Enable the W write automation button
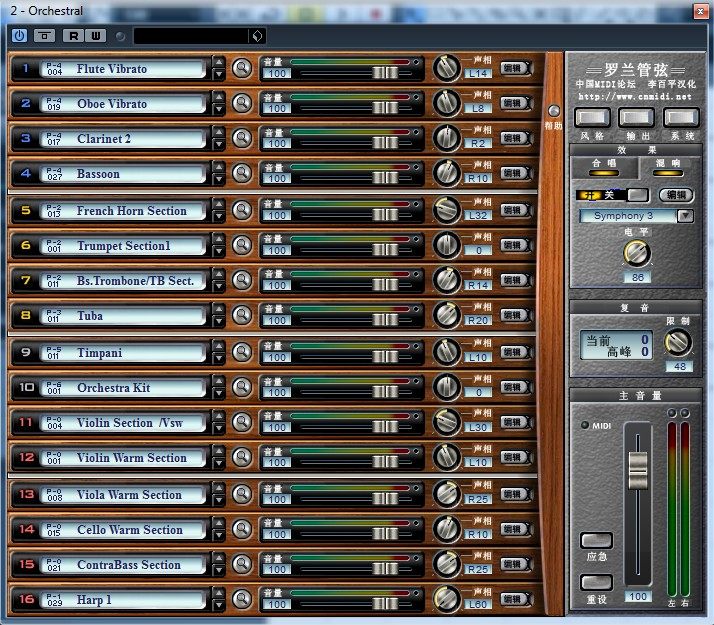 pos(95,35)
